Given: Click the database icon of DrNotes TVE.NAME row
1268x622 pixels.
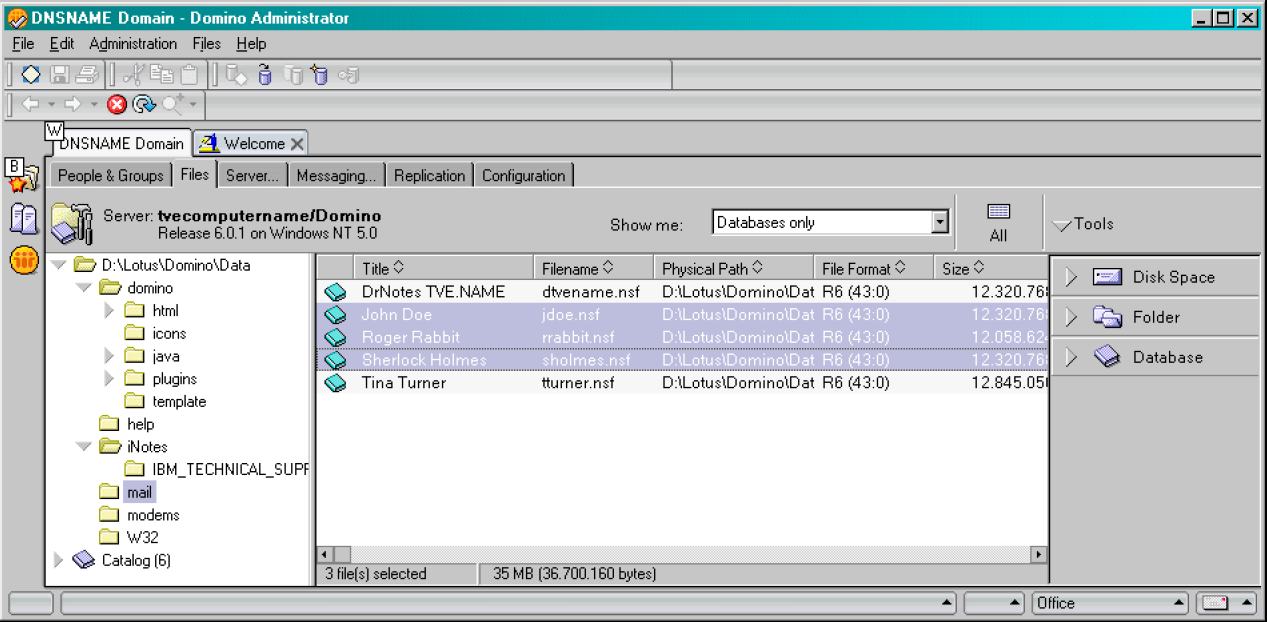Looking at the screenshot, I should [335, 292].
